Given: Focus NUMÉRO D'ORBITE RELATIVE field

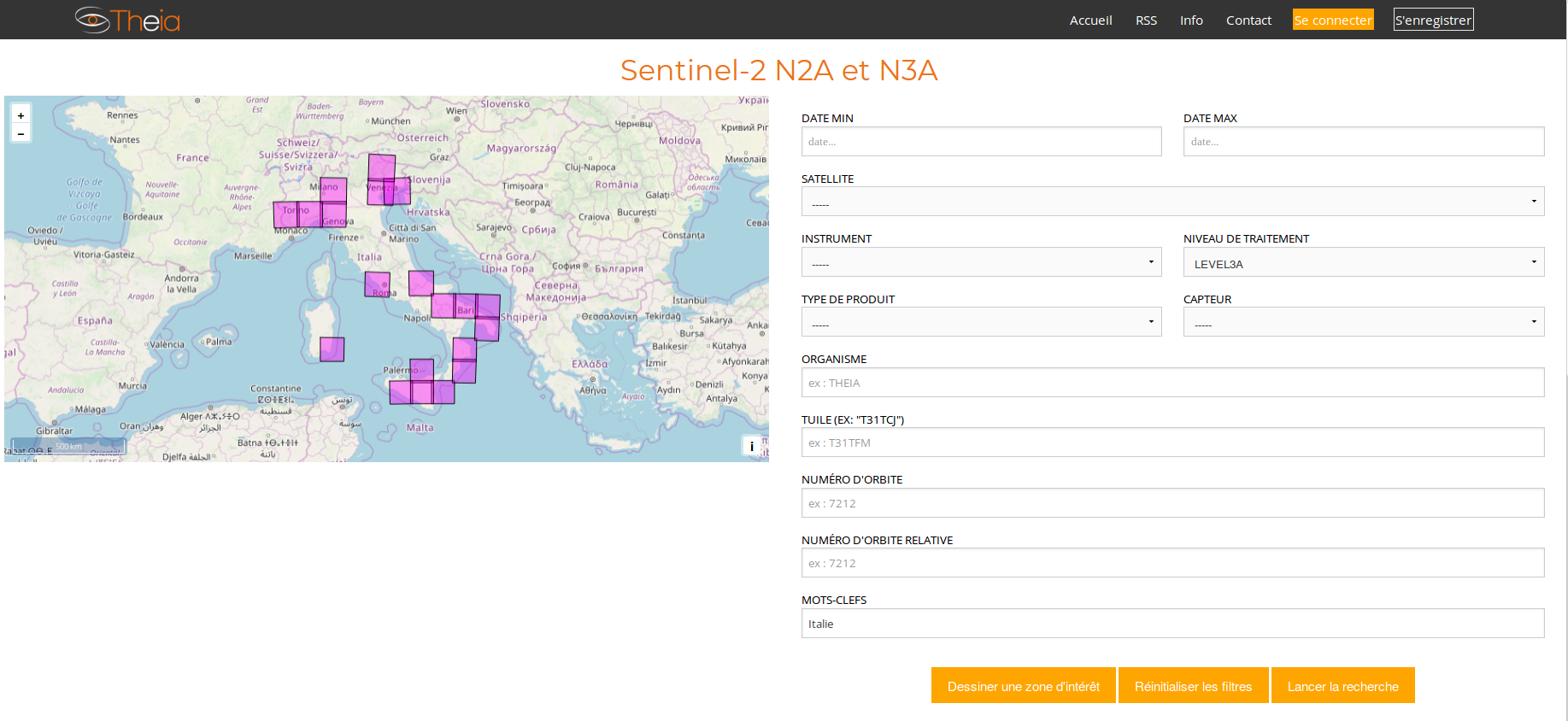Looking at the screenshot, I should pos(1172,563).
